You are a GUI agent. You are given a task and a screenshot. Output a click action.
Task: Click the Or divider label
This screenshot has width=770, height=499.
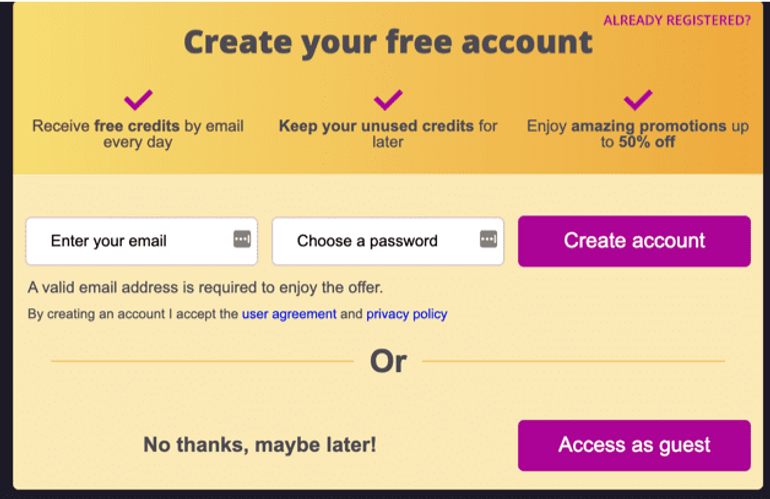pyautogui.click(x=388, y=361)
